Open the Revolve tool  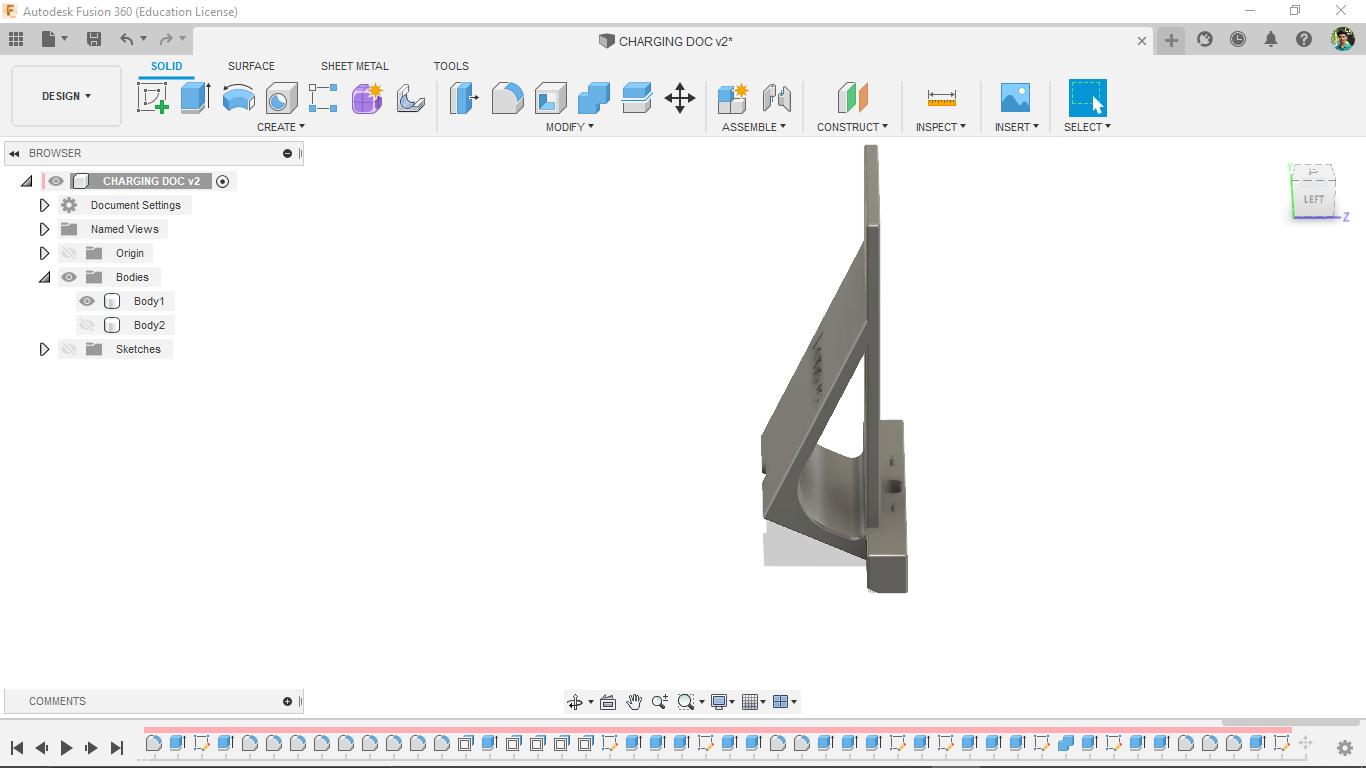239,98
